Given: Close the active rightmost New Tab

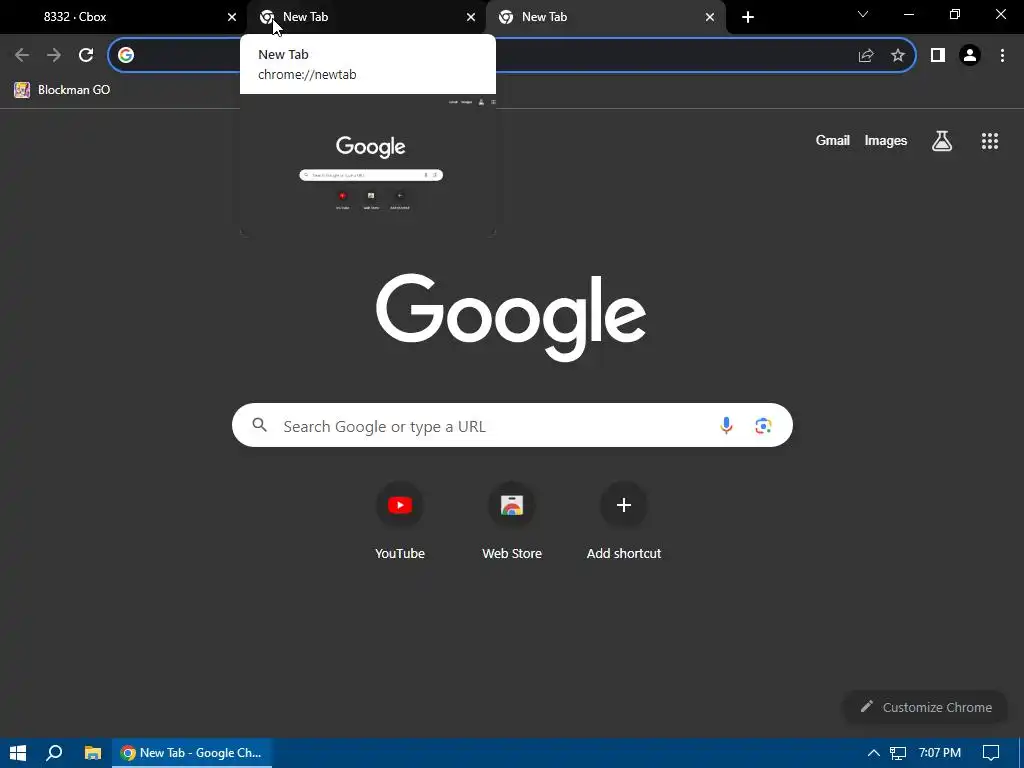Looking at the screenshot, I should 710,17.
